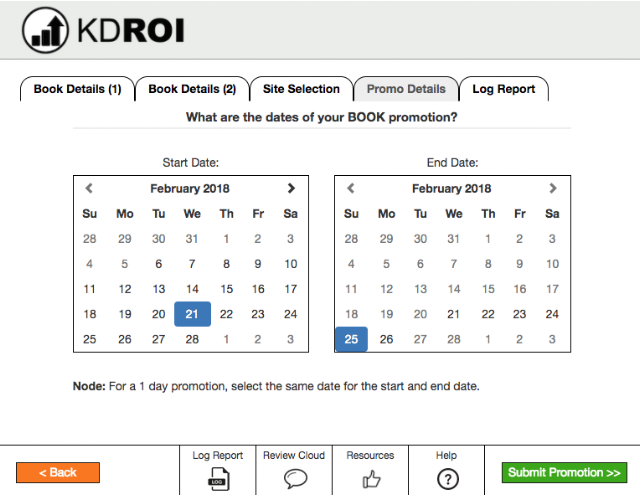The height and width of the screenshot is (495, 640).
Task: Open Help question mark icon
Action: (448, 479)
